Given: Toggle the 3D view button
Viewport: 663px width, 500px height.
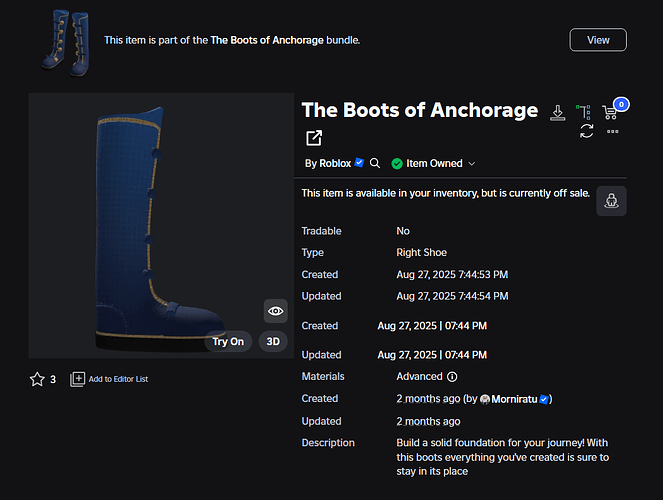Looking at the screenshot, I should pos(273,341).
